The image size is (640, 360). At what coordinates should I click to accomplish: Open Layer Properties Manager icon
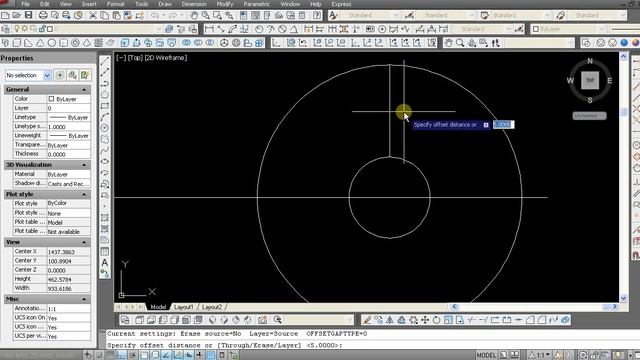tap(6, 29)
